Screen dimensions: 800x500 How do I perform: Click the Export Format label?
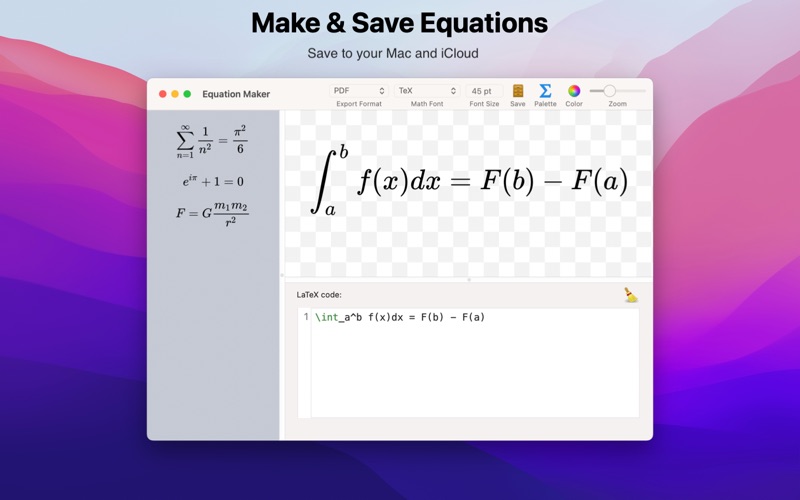coord(359,104)
